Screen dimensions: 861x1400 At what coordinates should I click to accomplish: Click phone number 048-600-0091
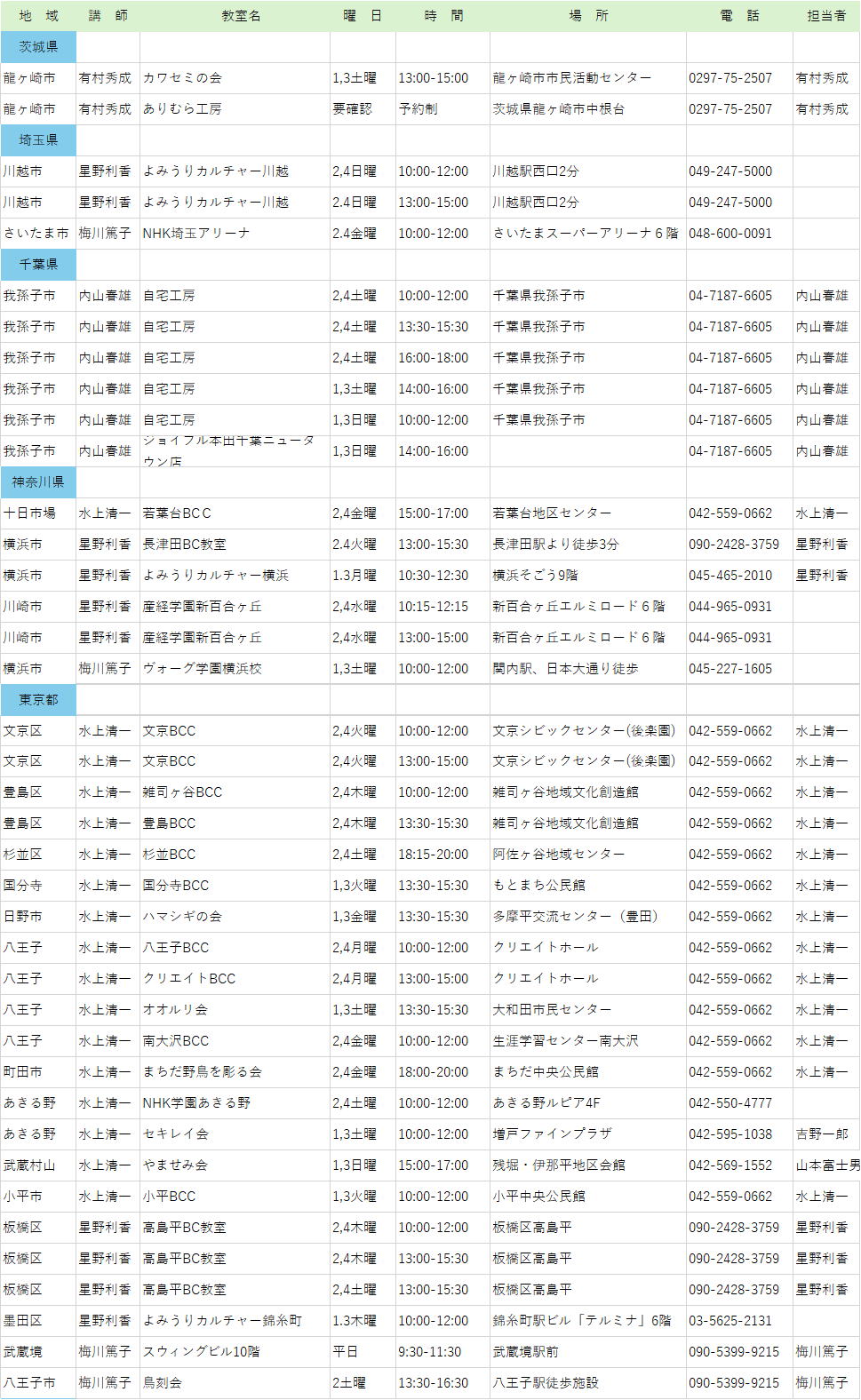[x=730, y=234]
